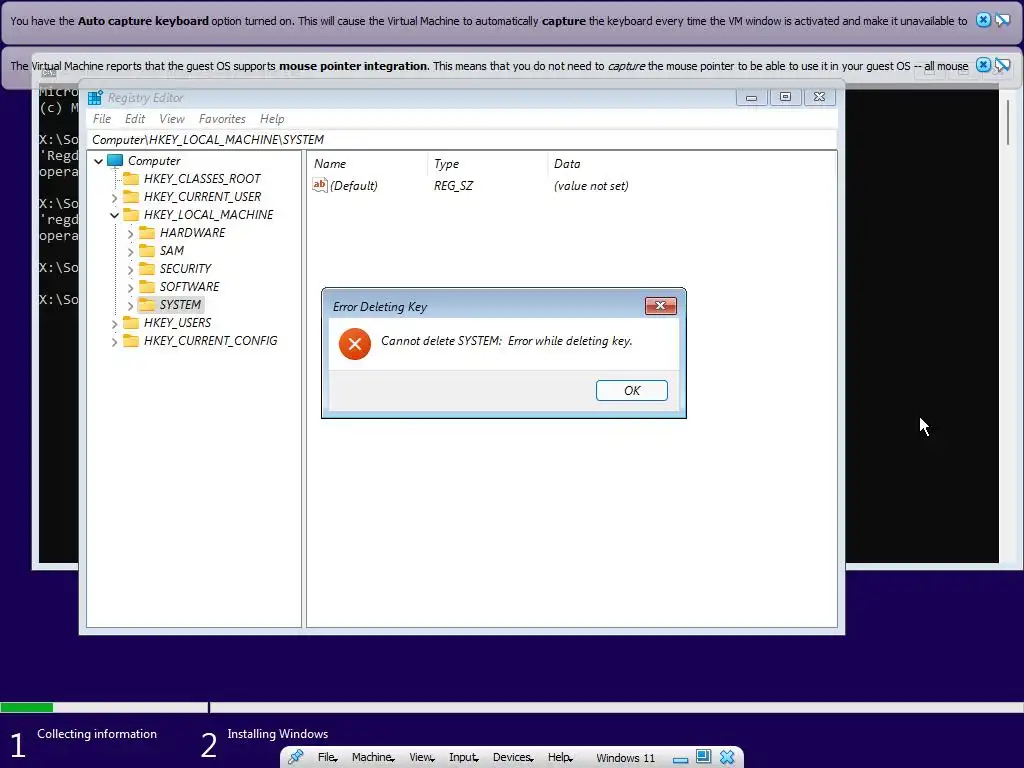Open the VirtualBox Help menu in mini toolbar
Image resolution: width=1024 pixels, height=768 pixels.
560,757
